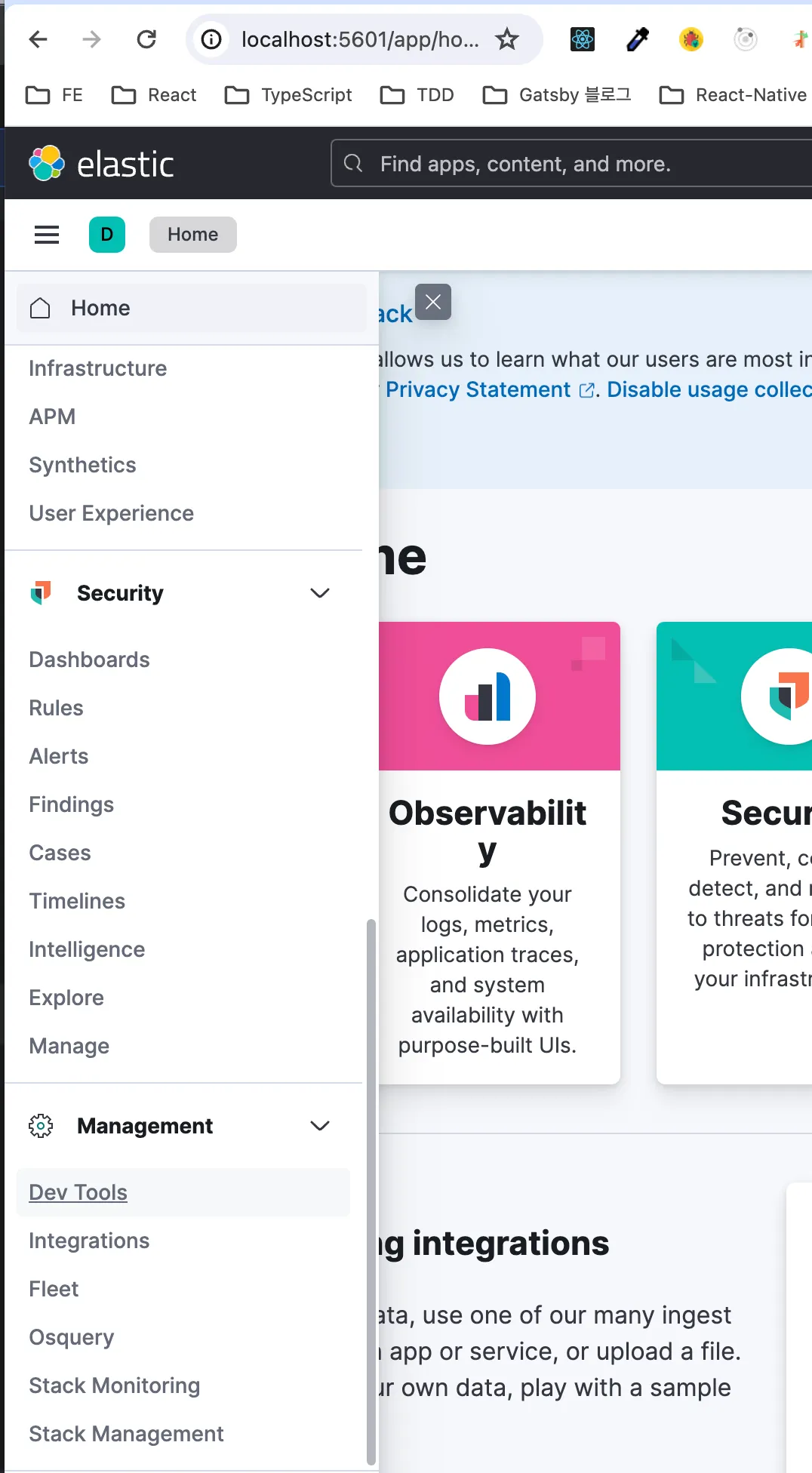View site information icon in address bar
The height and width of the screenshot is (1473, 812).
pos(212,39)
